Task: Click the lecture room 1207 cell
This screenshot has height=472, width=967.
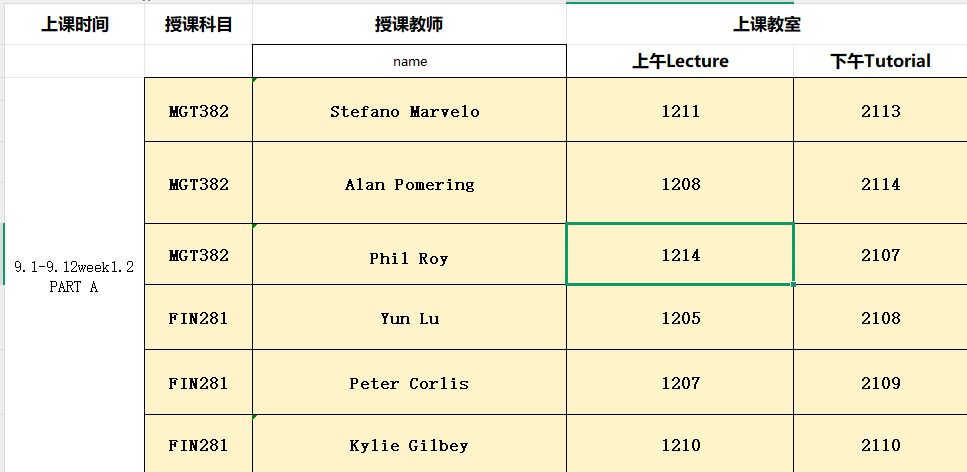Action: 680,383
